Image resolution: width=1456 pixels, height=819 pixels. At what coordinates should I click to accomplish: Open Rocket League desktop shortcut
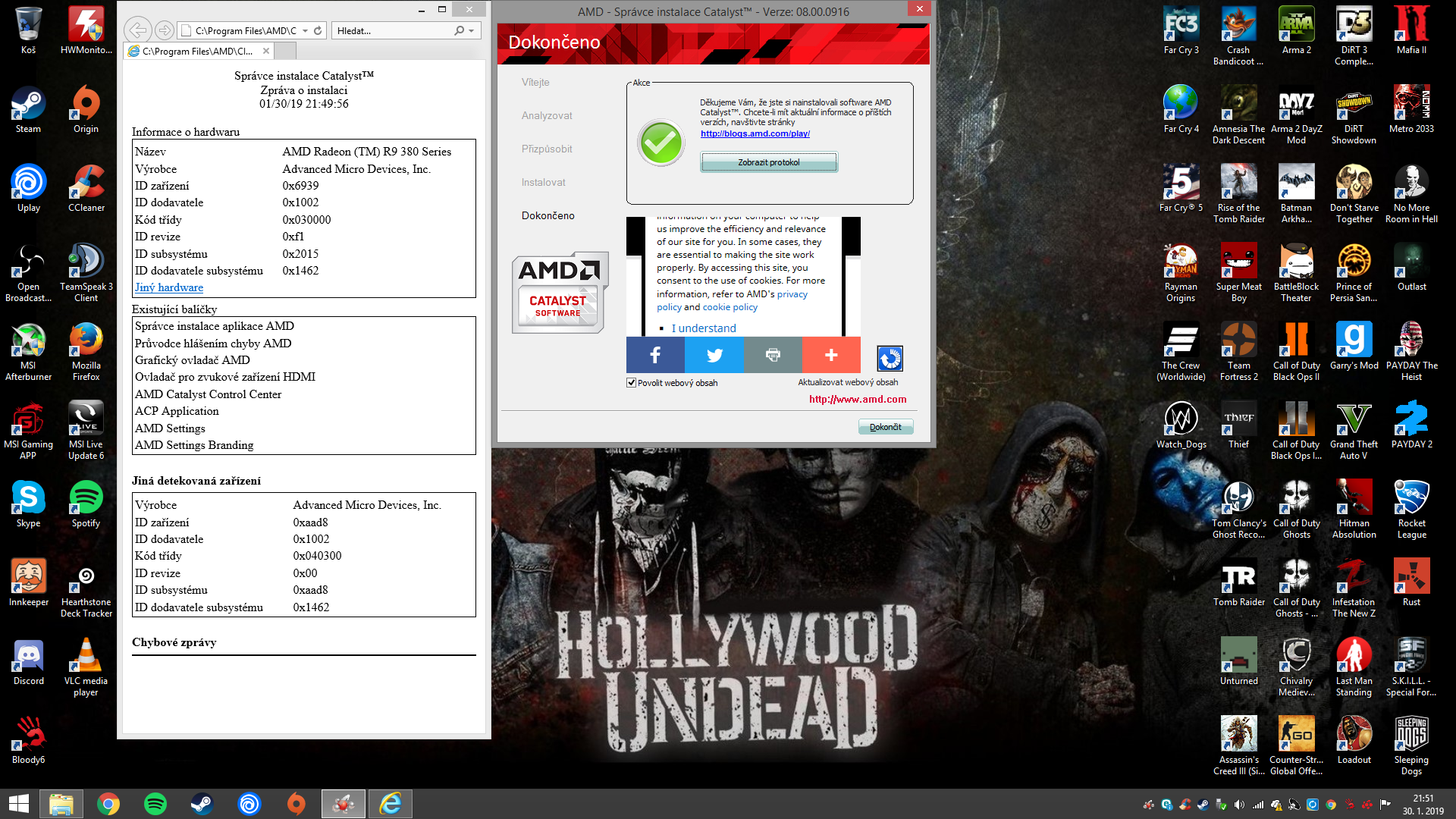[x=1411, y=510]
